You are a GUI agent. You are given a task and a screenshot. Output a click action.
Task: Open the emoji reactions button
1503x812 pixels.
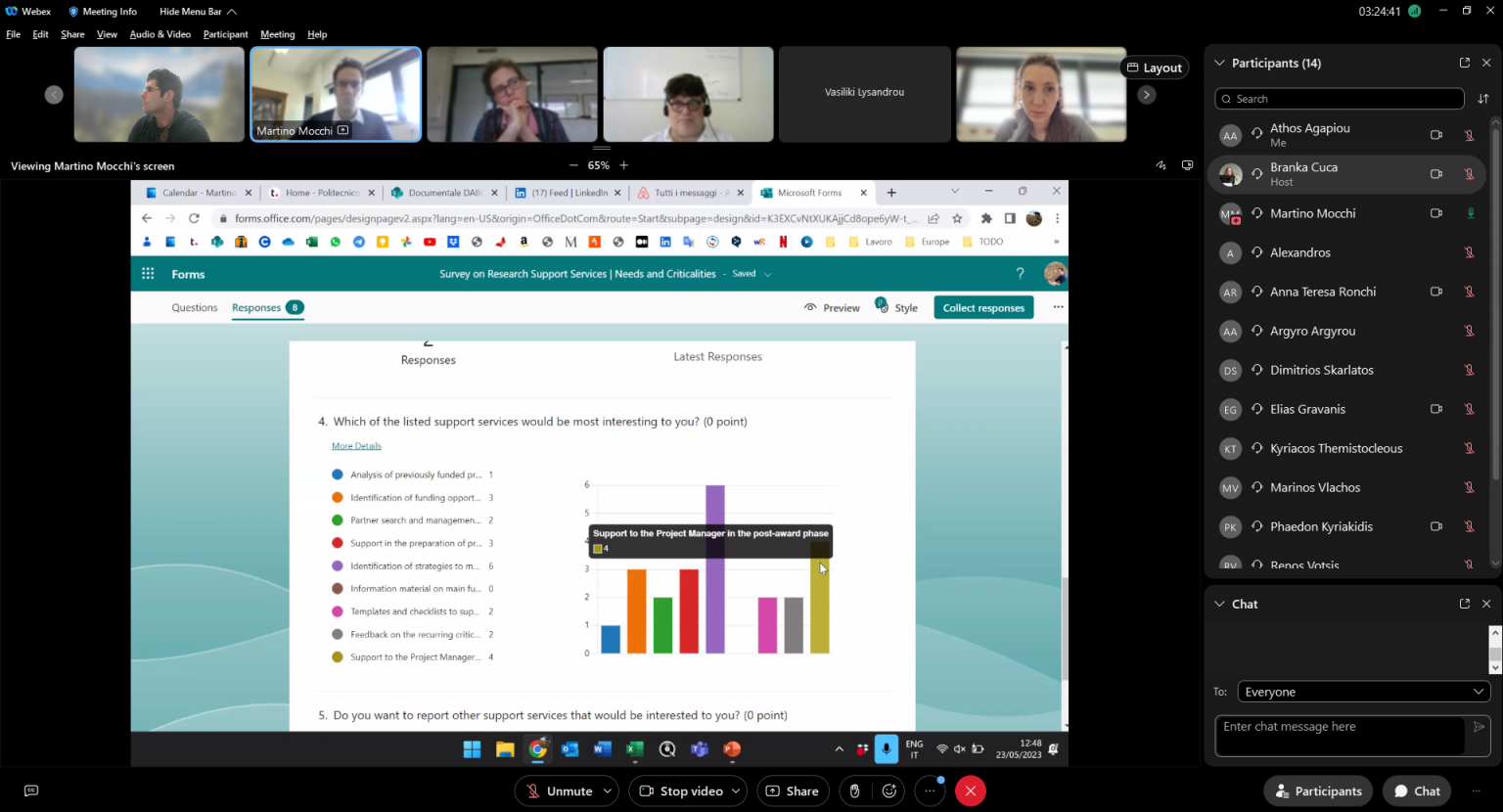(x=889, y=790)
